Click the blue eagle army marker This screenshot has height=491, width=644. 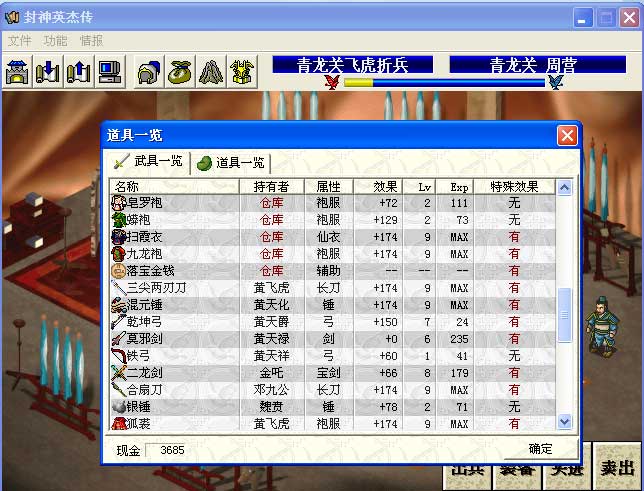coord(556,82)
